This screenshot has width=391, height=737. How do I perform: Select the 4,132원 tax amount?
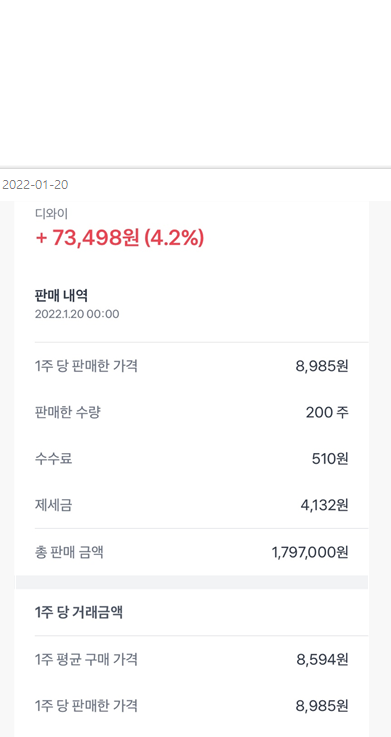click(324, 505)
